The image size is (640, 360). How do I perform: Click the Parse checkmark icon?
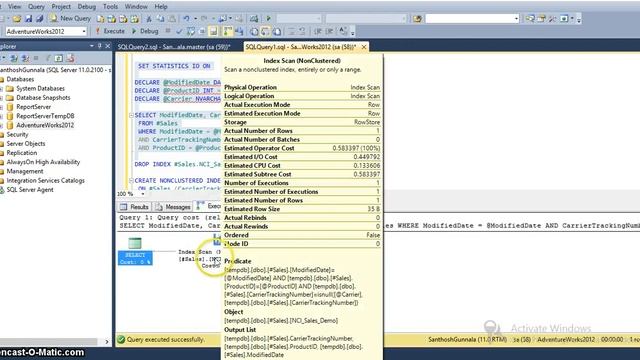point(179,31)
